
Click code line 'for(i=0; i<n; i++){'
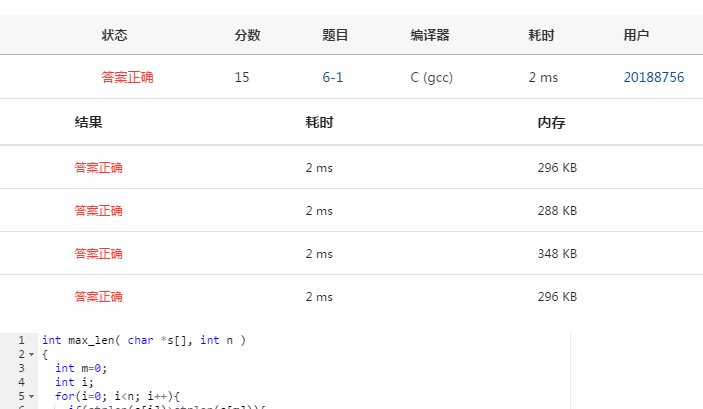click(117, 396)
